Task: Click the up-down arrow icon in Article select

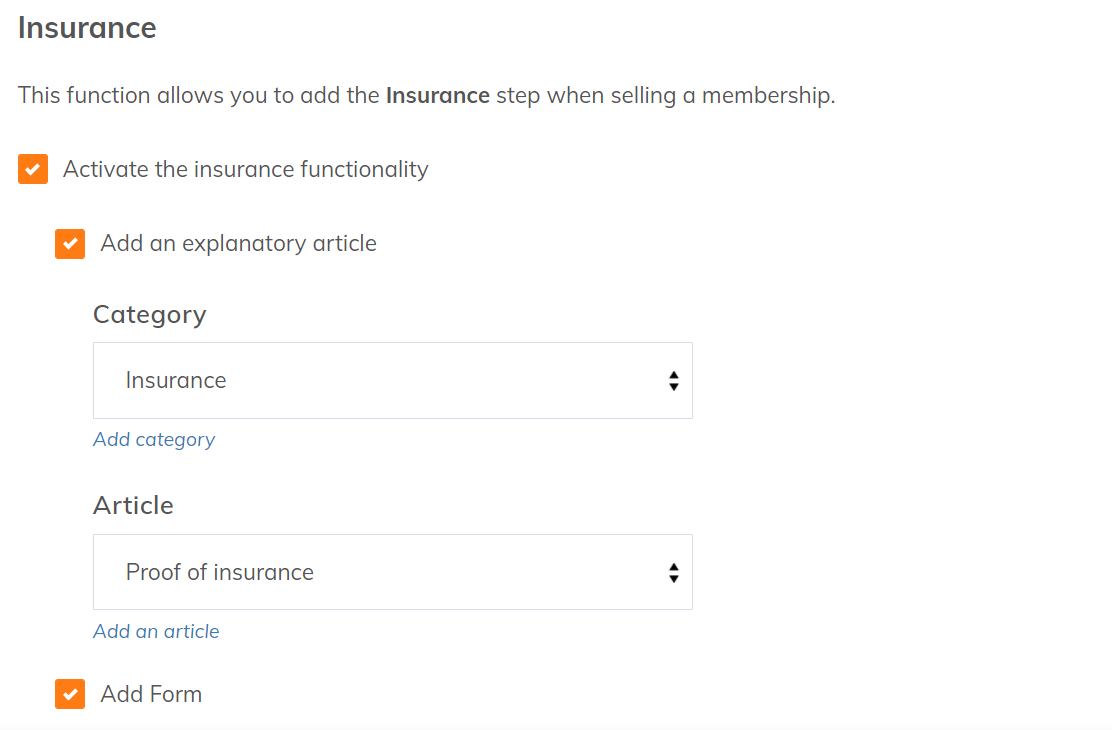Action: coord(674,573)
